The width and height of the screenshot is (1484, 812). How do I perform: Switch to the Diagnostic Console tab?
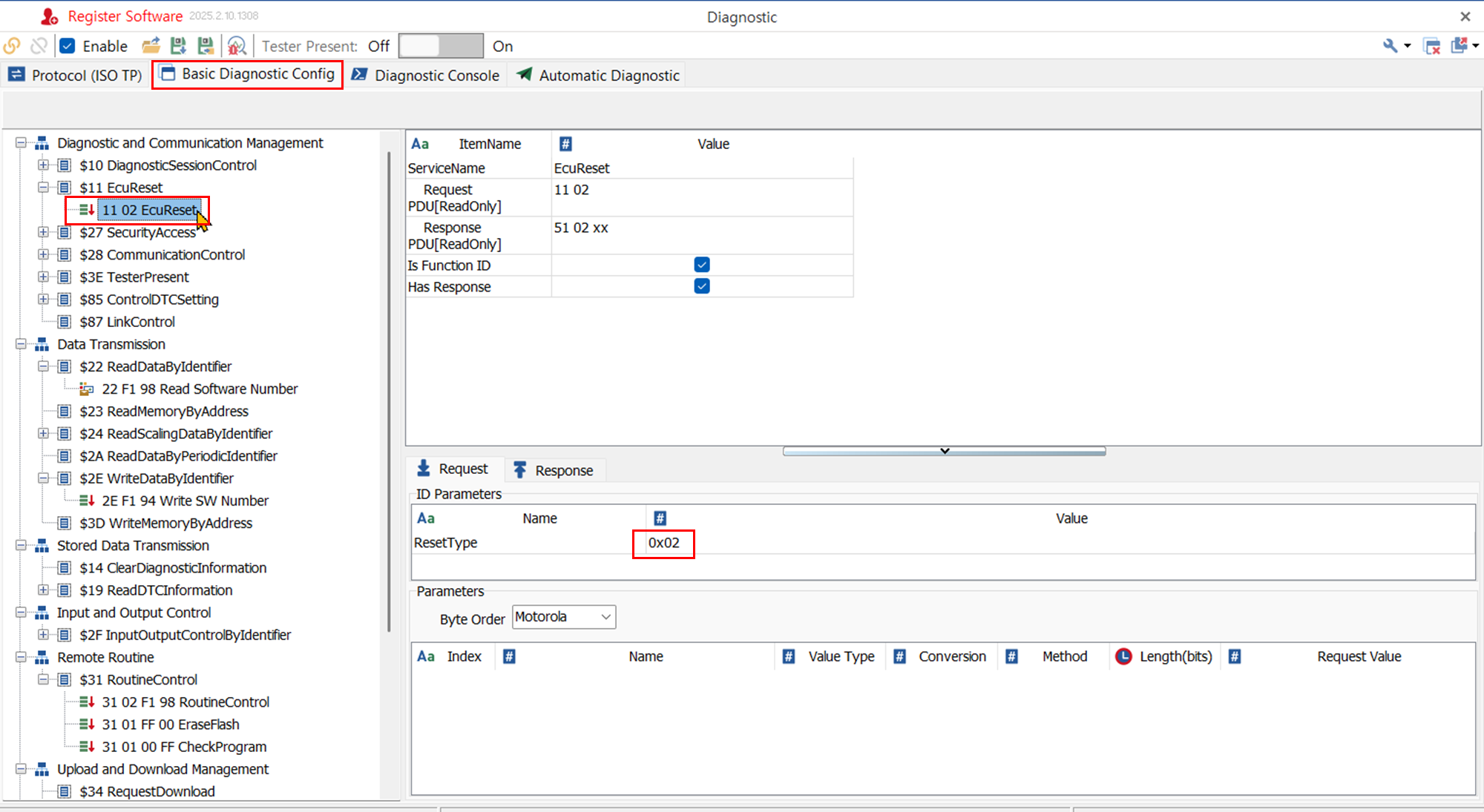[x=427, y=76]
